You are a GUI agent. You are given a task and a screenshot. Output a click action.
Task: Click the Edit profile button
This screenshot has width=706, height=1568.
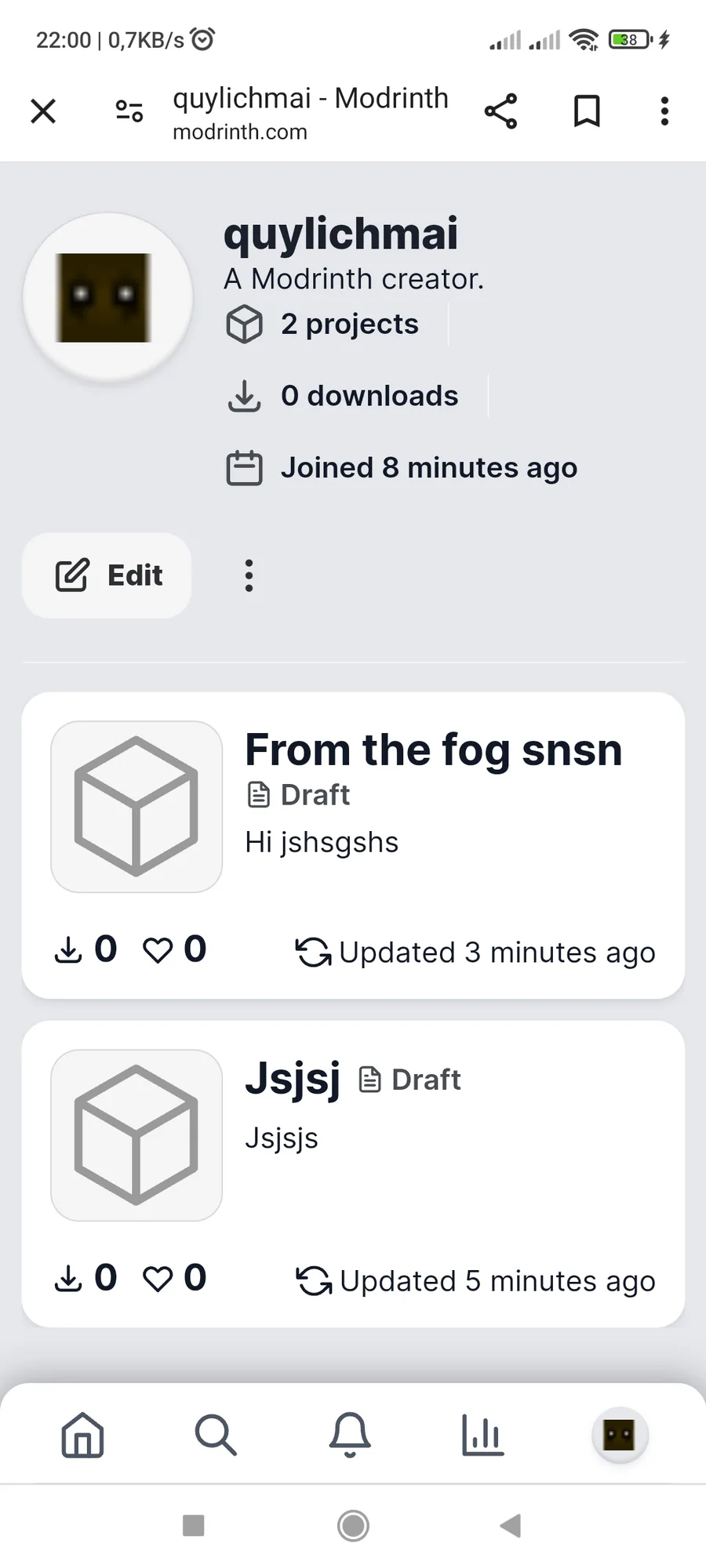tap(107, 575)
